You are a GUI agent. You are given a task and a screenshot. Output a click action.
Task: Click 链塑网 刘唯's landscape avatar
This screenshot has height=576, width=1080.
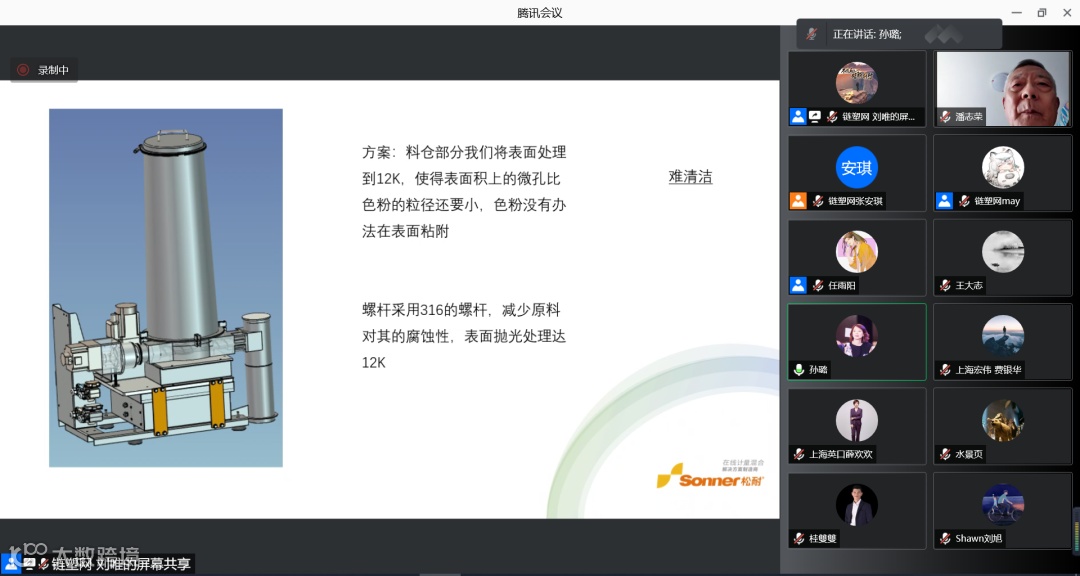pos(857,83)
